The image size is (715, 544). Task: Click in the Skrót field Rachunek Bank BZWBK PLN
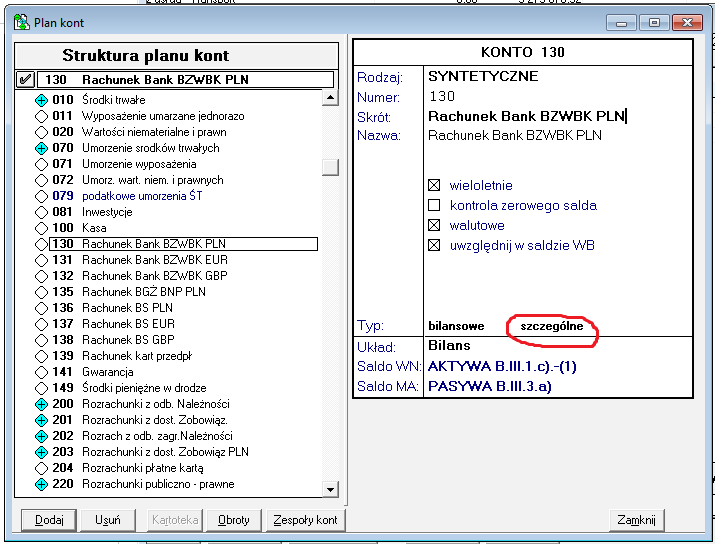pyautogui.click(x=527, y=116)
